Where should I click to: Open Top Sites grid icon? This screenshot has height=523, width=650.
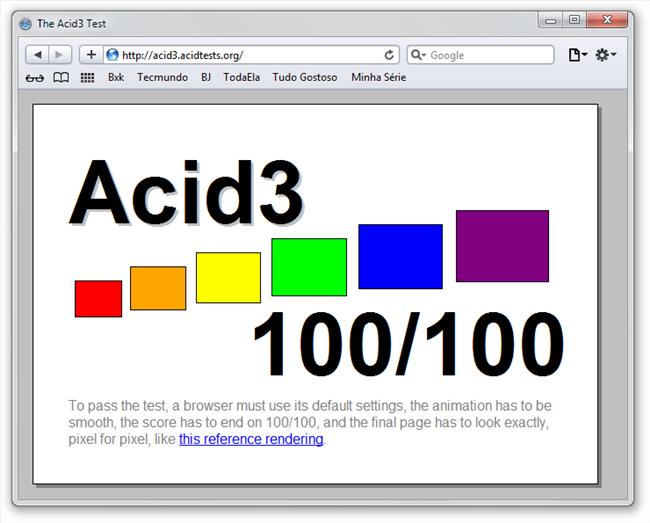click(x=87, y=78)
